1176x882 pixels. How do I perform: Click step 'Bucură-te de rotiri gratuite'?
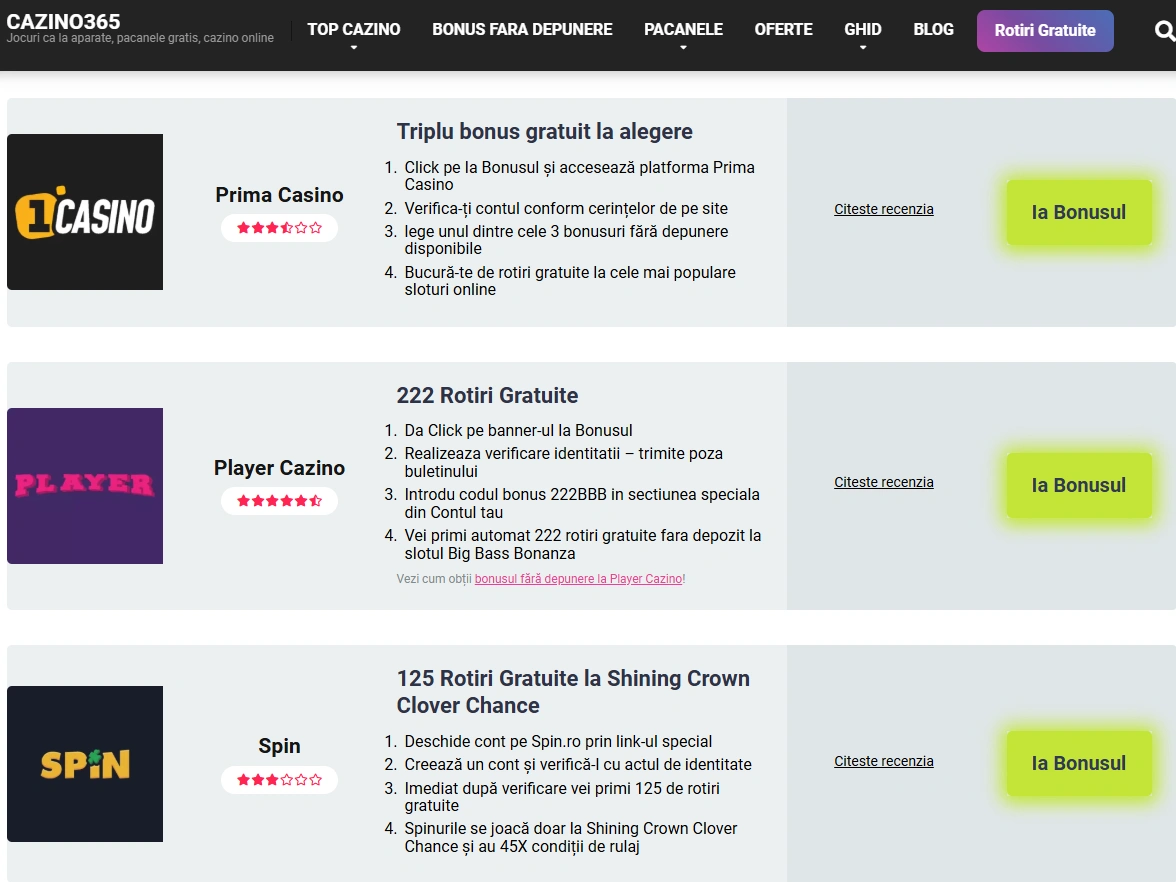[x=570, y=280]
